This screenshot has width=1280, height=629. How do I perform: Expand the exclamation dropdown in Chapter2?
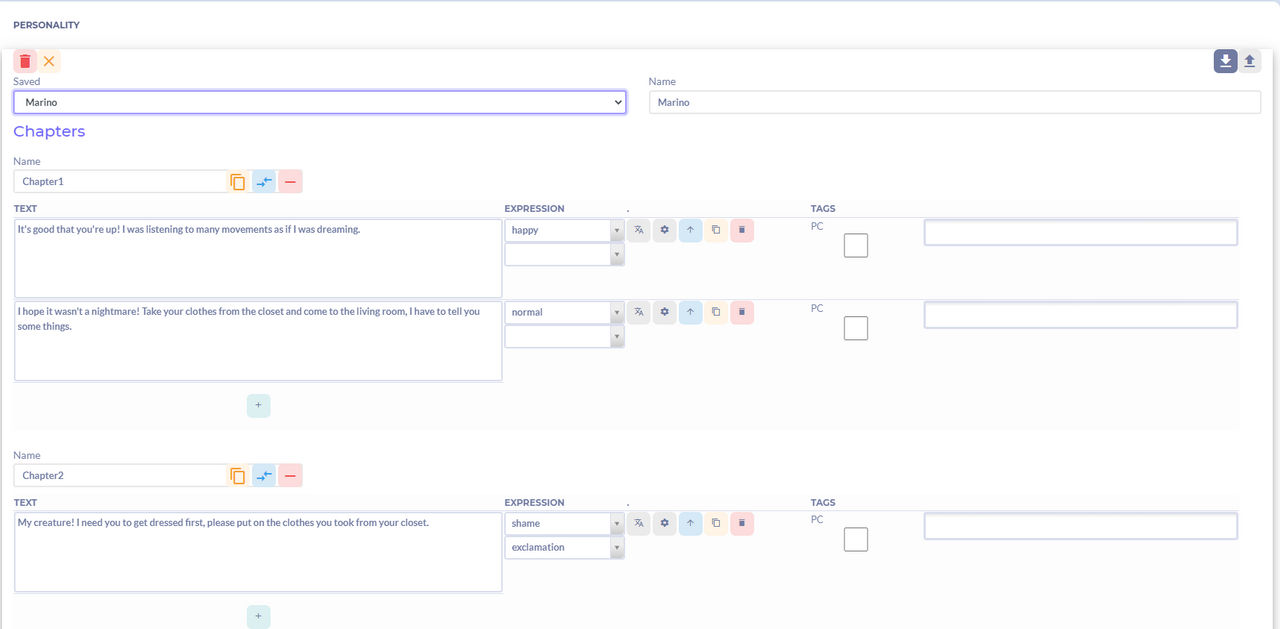564,548
